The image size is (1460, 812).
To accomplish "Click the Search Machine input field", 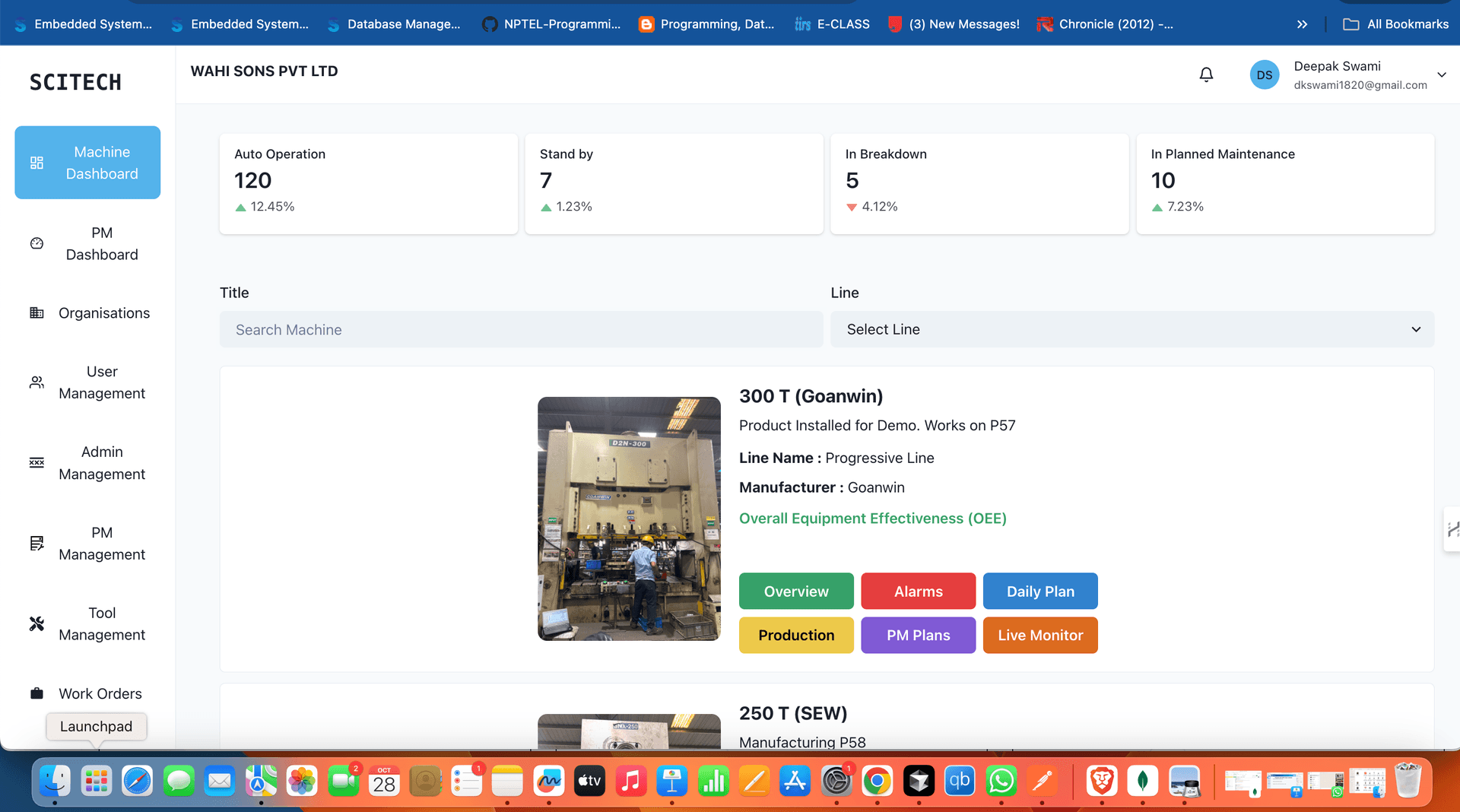I will (x=520, y=329).
